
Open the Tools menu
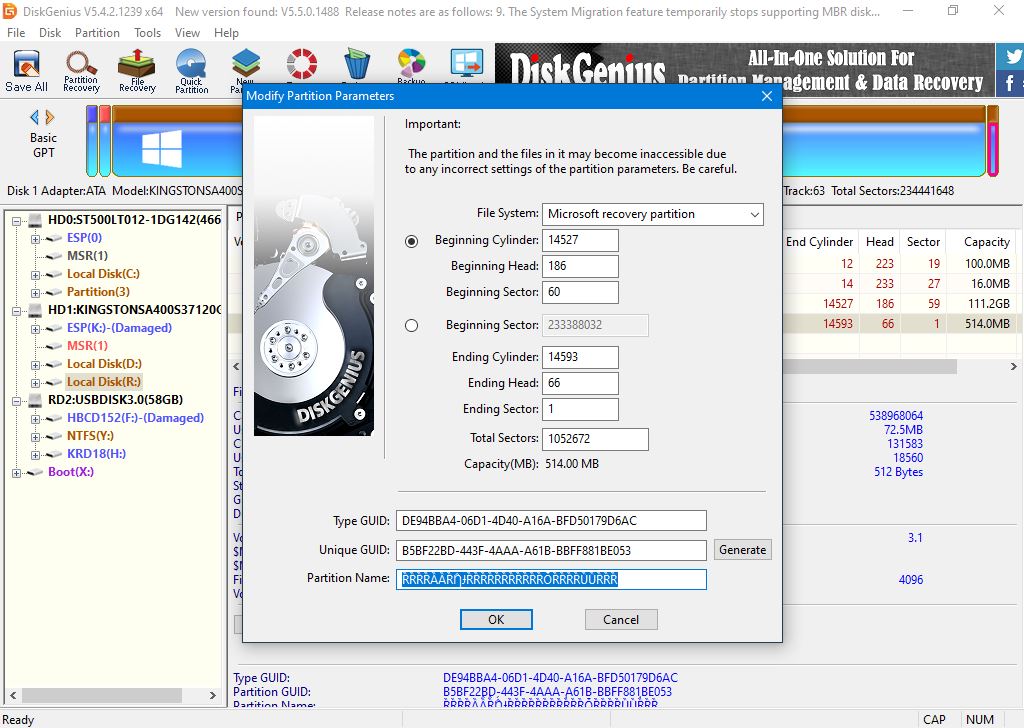[x=147, y=32]
